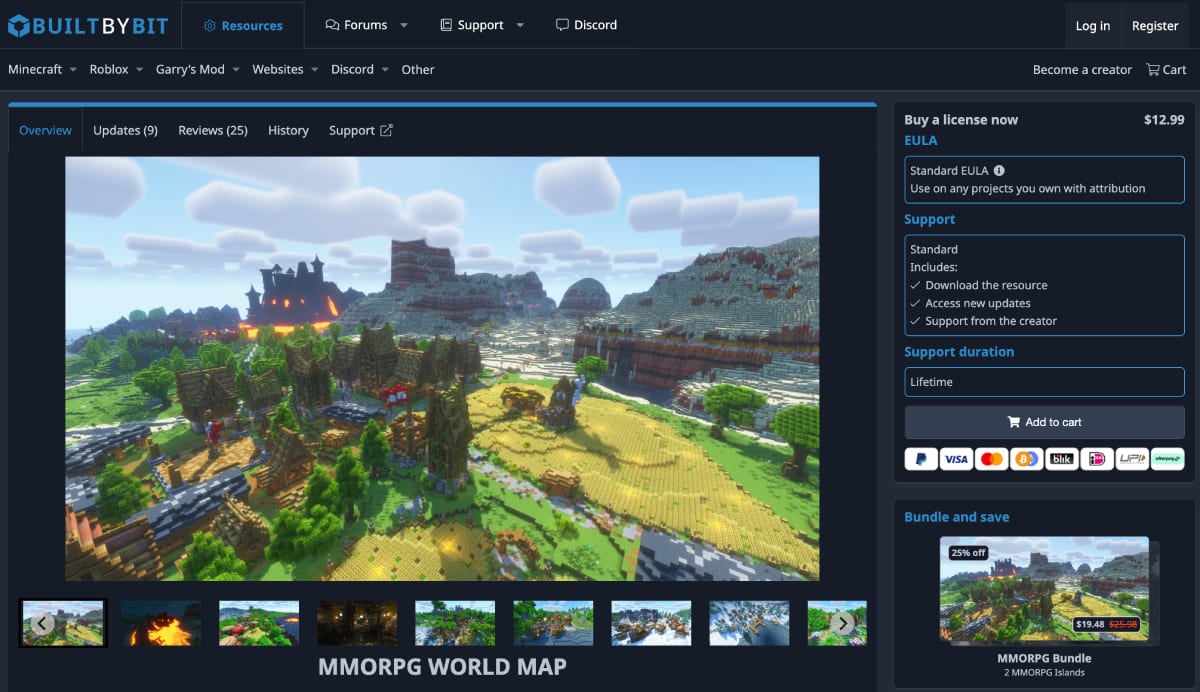
Task: Select the lava fire thumbnail image
Action: tap(161, 623)
